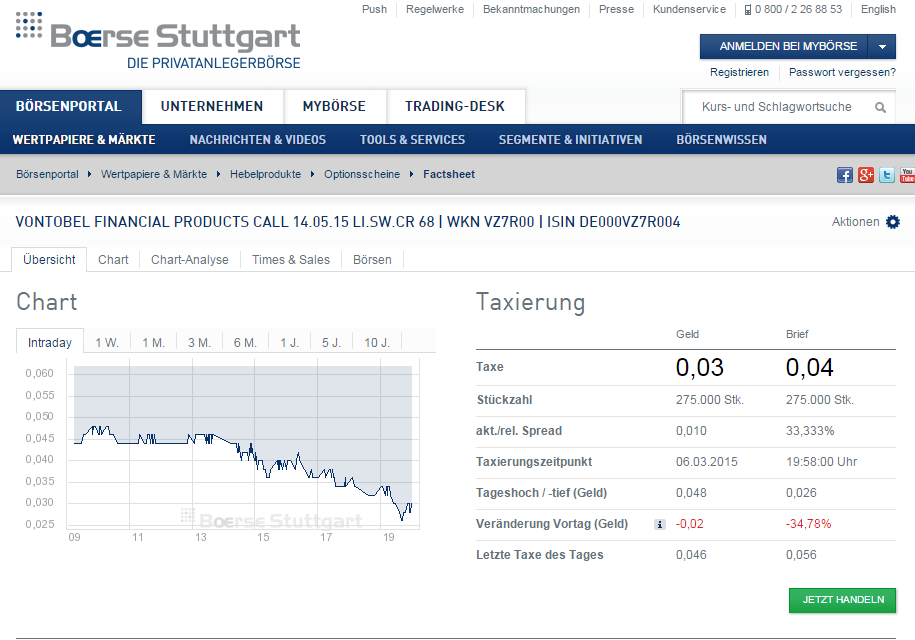Click the search magnifier icon

point(880,108)
